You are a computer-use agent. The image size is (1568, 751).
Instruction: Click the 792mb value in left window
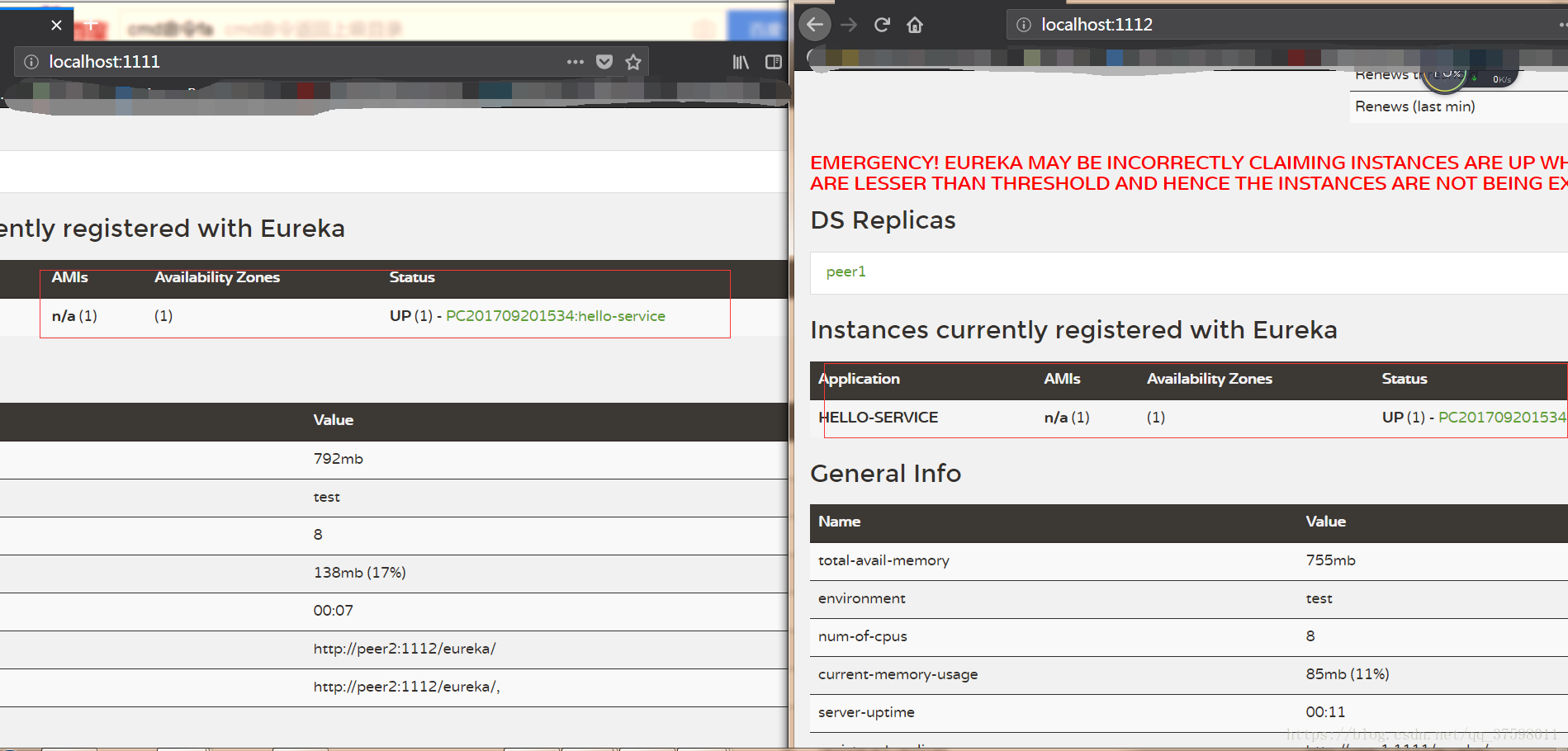pyautogui.click(x=339, y=459)
